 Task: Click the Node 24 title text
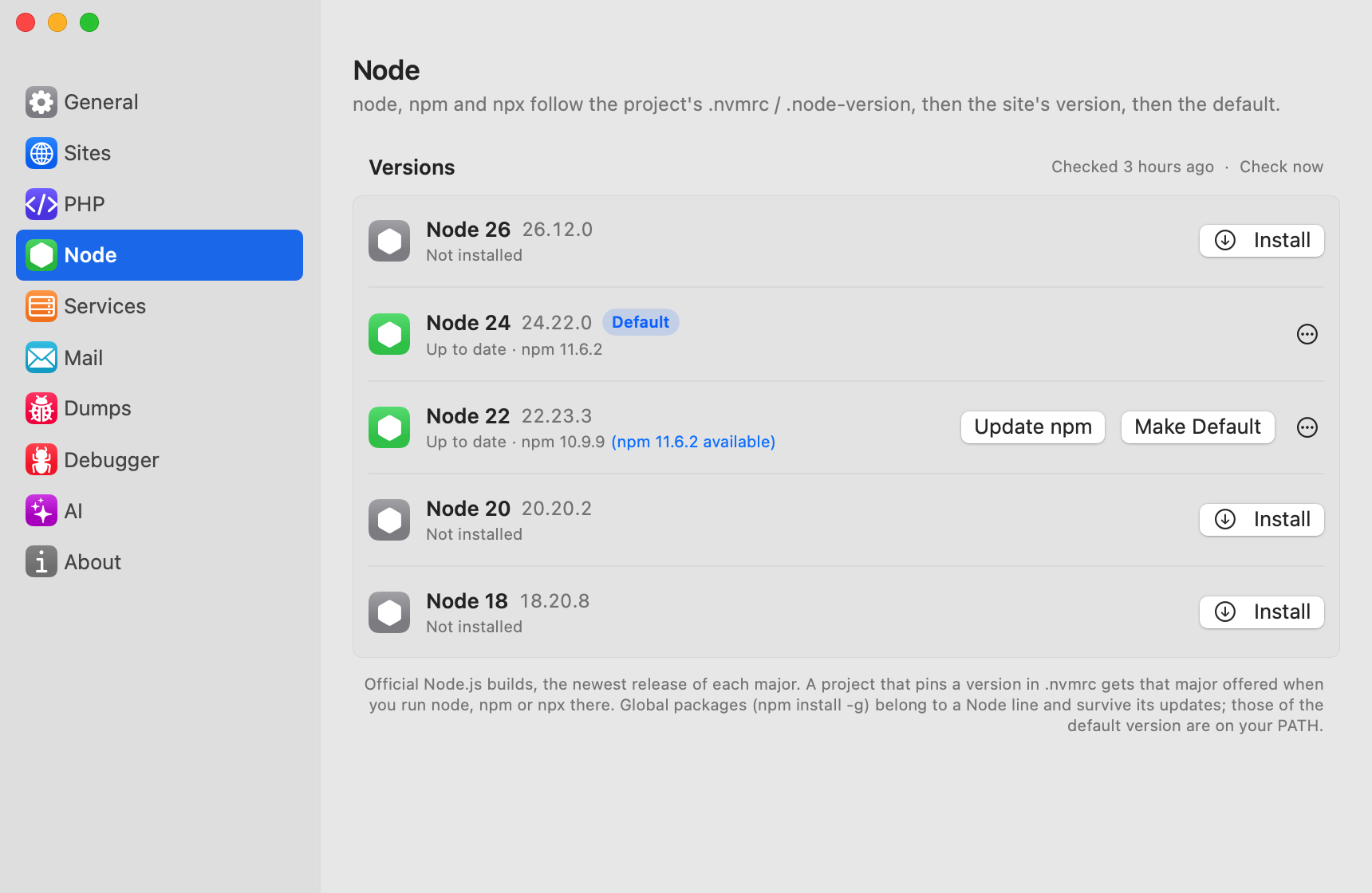[x=468, y=323]
